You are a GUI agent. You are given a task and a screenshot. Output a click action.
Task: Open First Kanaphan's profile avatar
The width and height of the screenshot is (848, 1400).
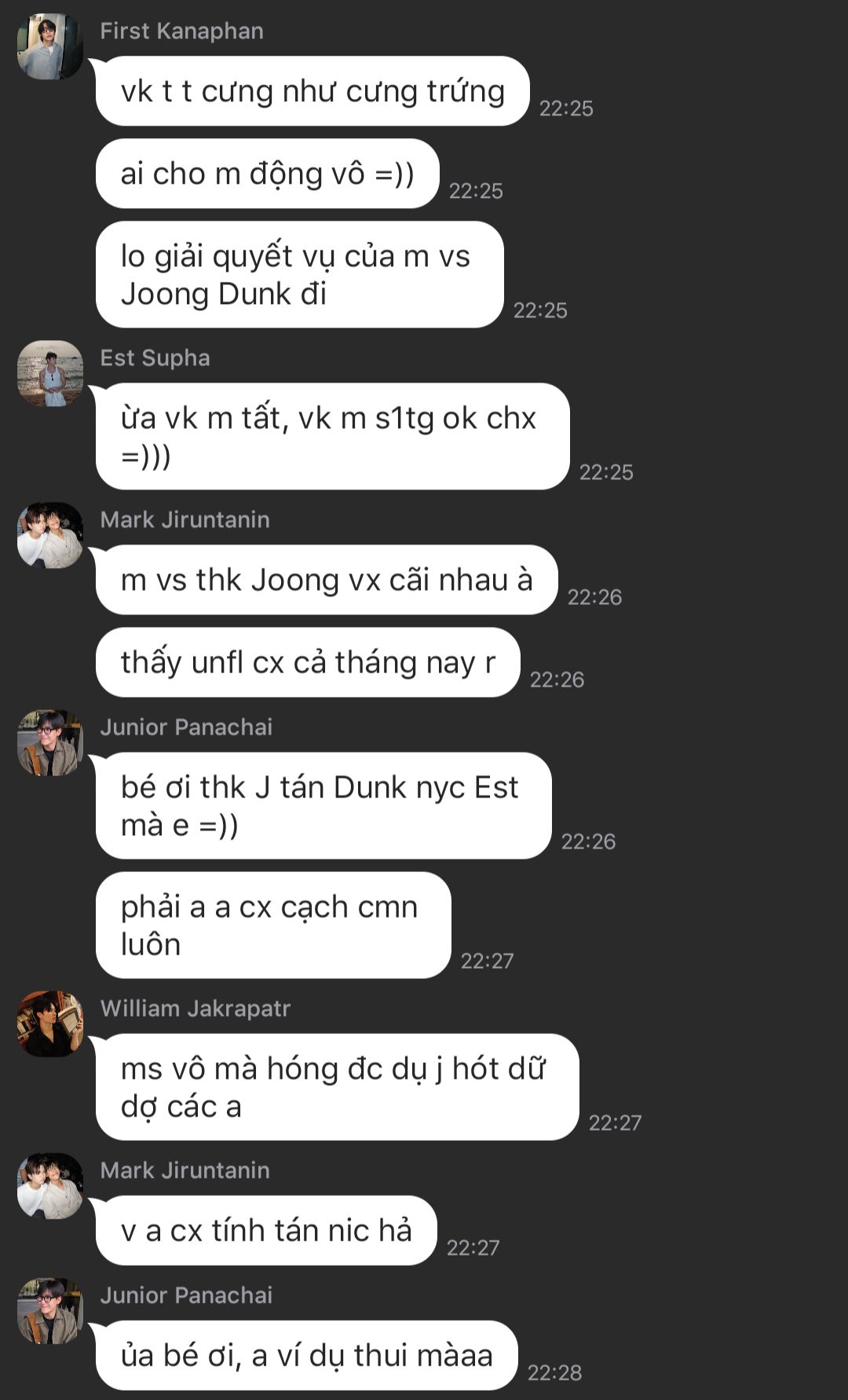50,46
